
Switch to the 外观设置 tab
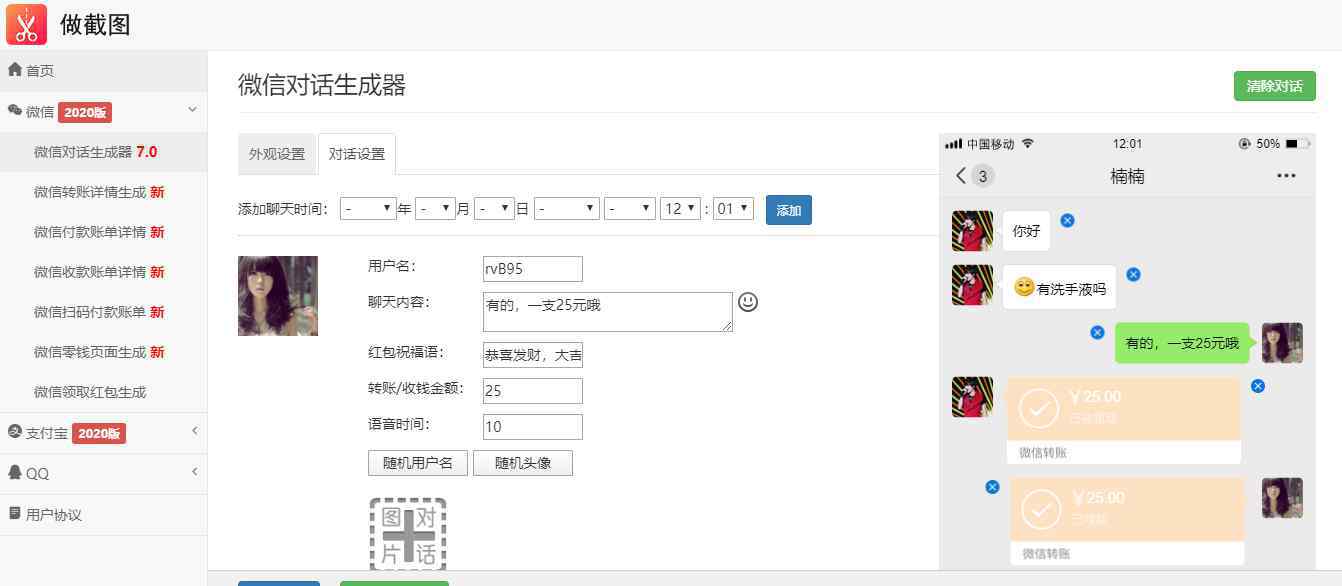(x=277, y=154)
